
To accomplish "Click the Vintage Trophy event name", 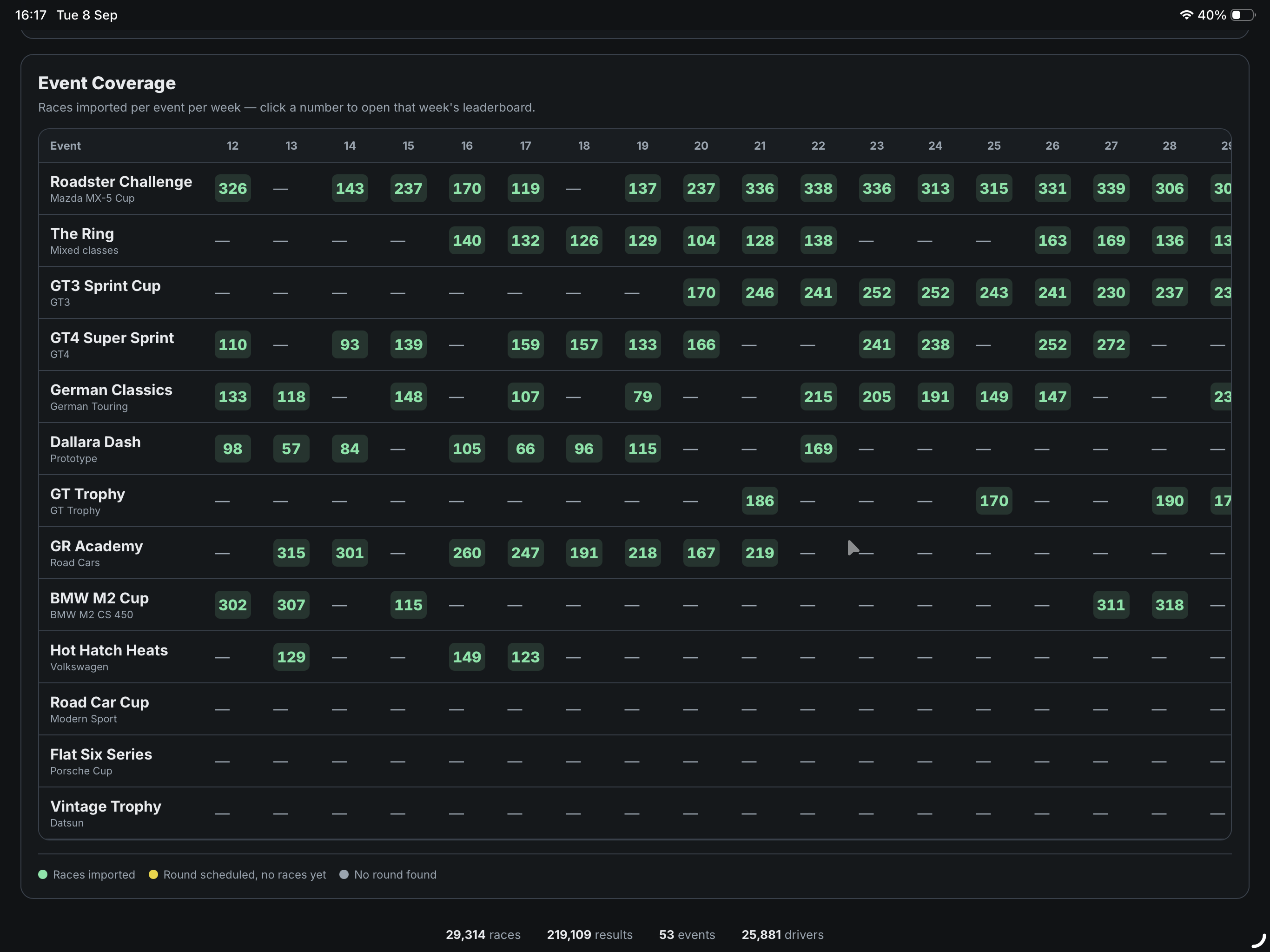I will (106, 806).
